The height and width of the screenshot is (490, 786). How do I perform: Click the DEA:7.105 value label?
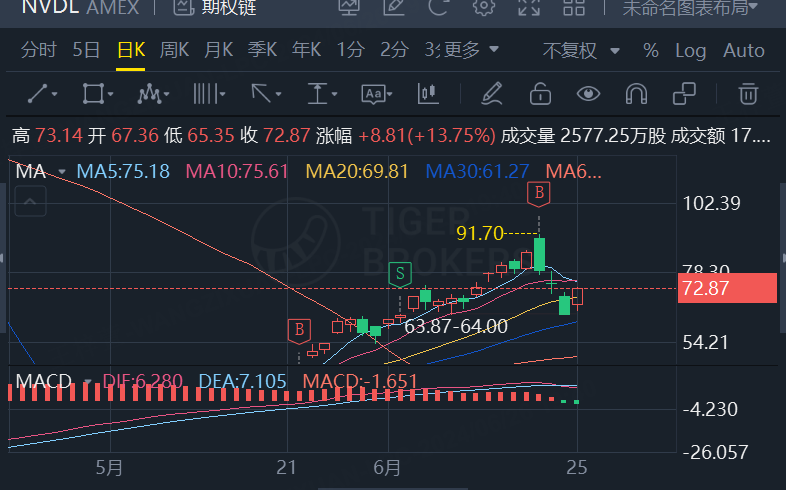[242, 382]
